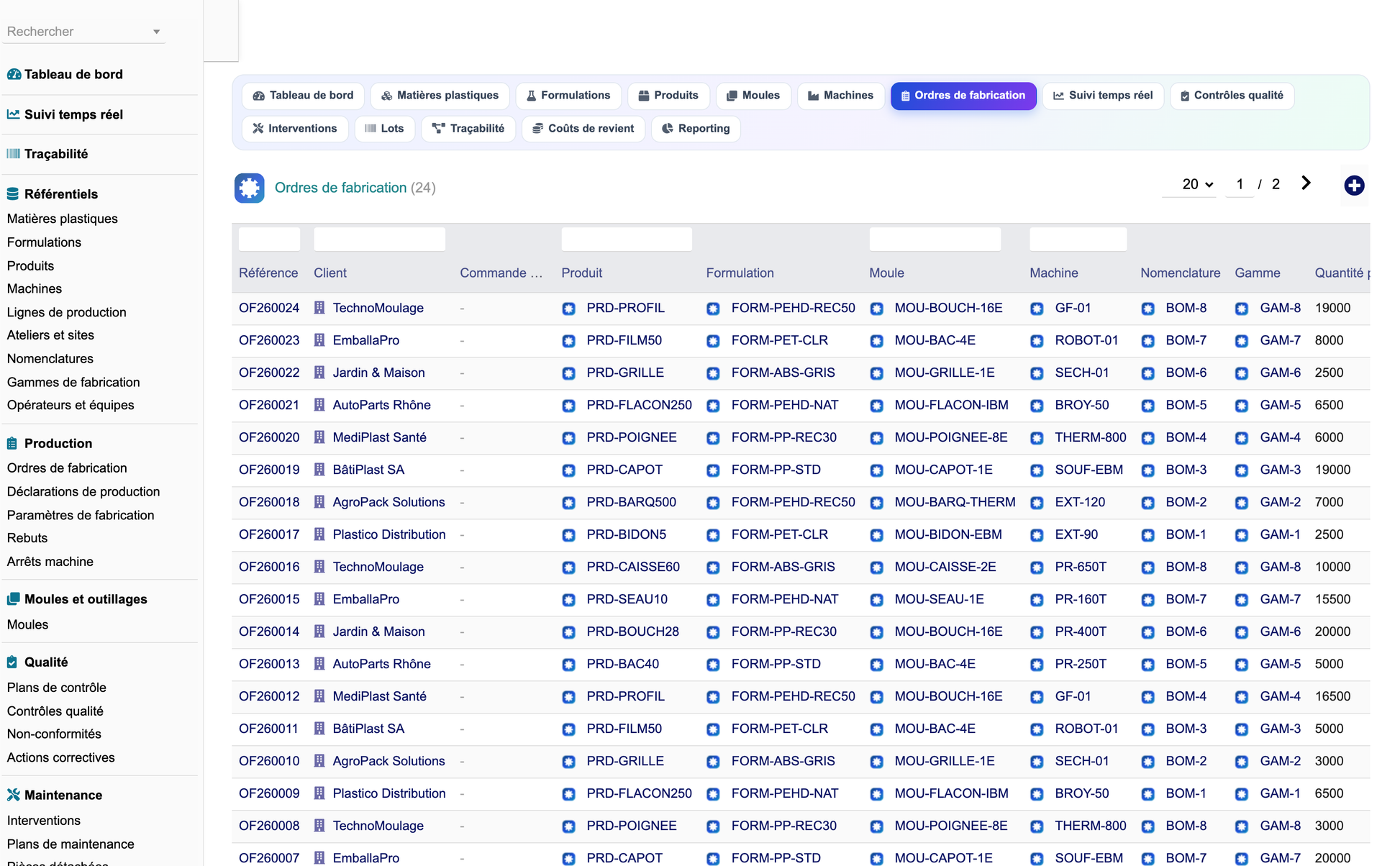Open the Rechercher dropdown arrow

pos(156,32)
